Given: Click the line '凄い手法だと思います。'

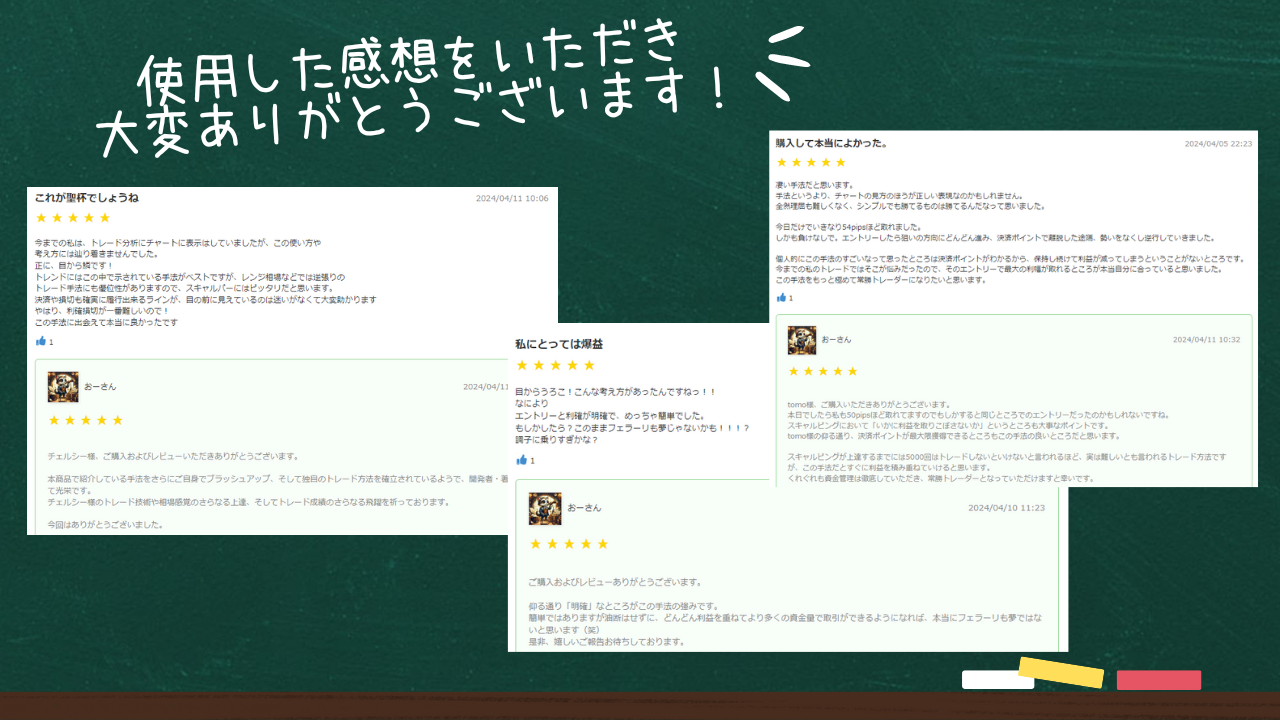Looking at the screenshot, I should 815,185.
